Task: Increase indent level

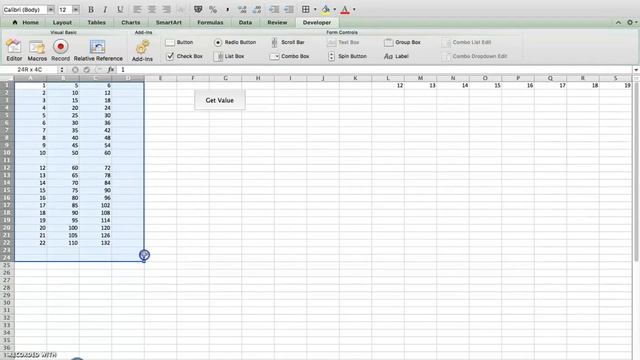Action: 289,9
